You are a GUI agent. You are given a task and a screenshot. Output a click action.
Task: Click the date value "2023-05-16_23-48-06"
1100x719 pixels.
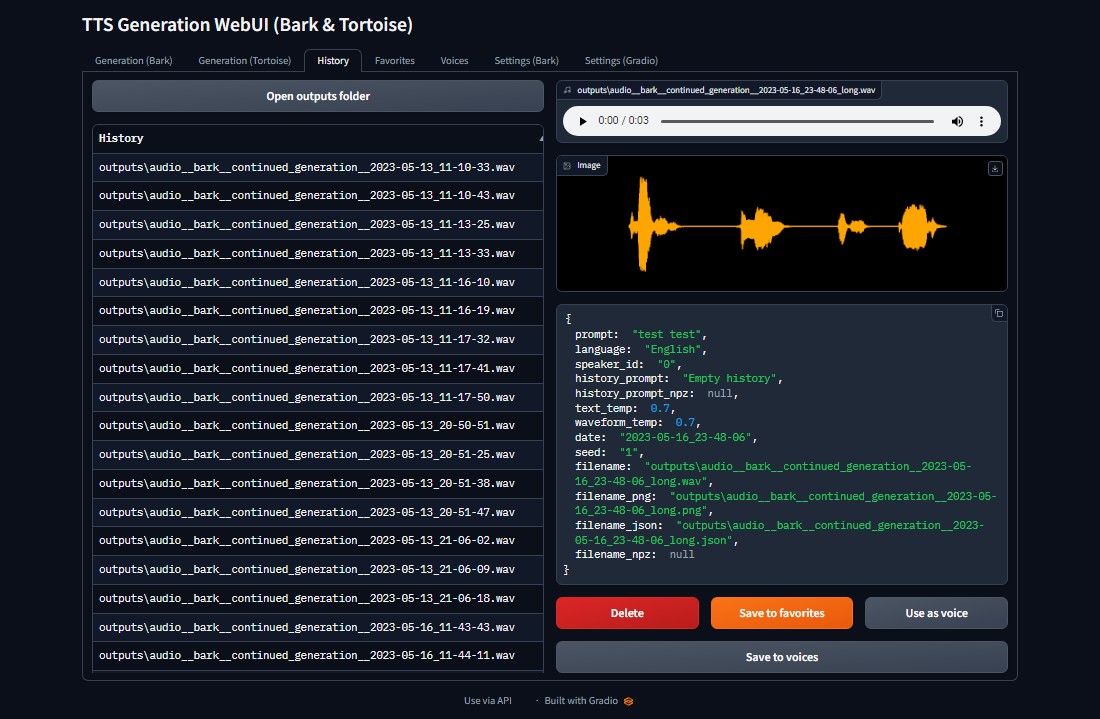pyautogui.click(x=685, y=438)
